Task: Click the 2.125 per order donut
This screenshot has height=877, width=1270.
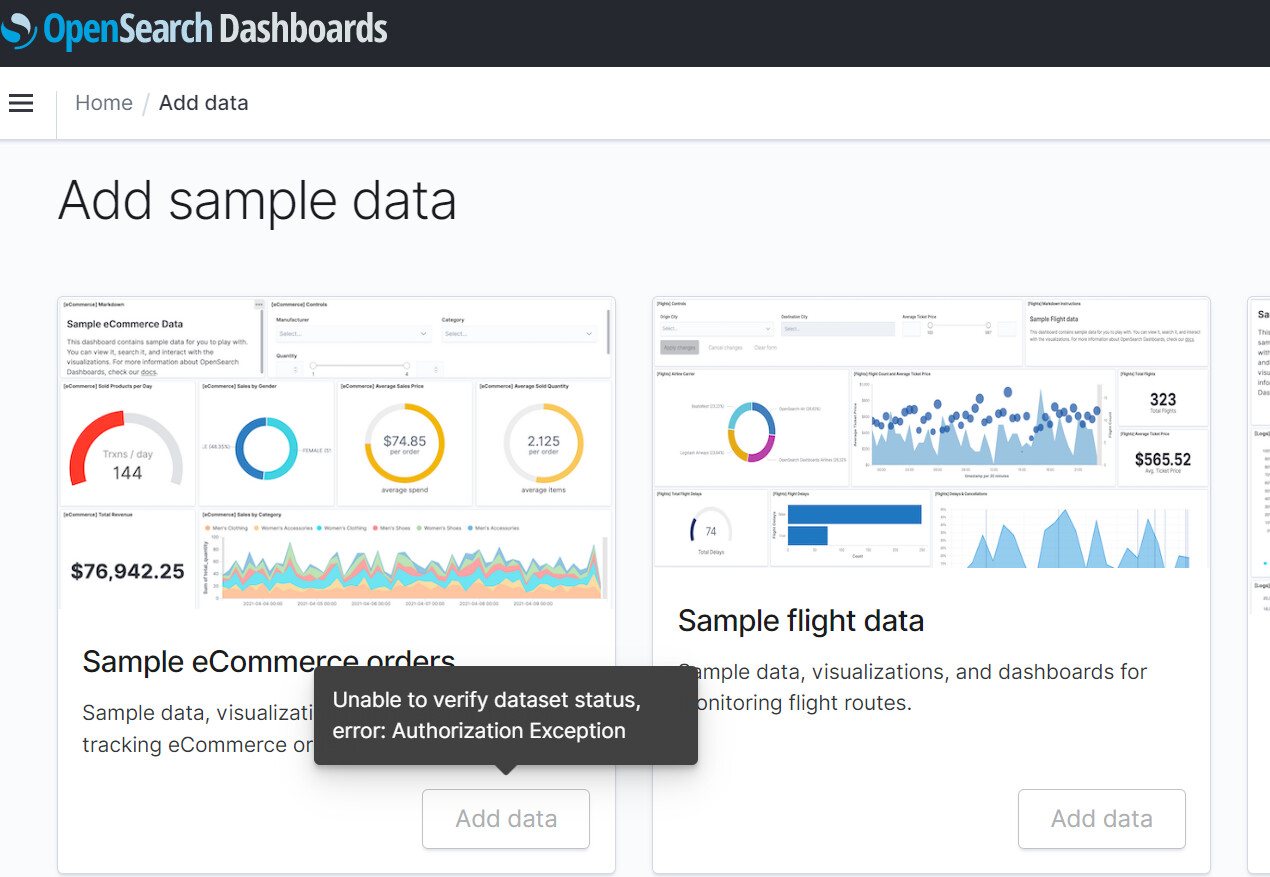Action: tap(543, 443)
